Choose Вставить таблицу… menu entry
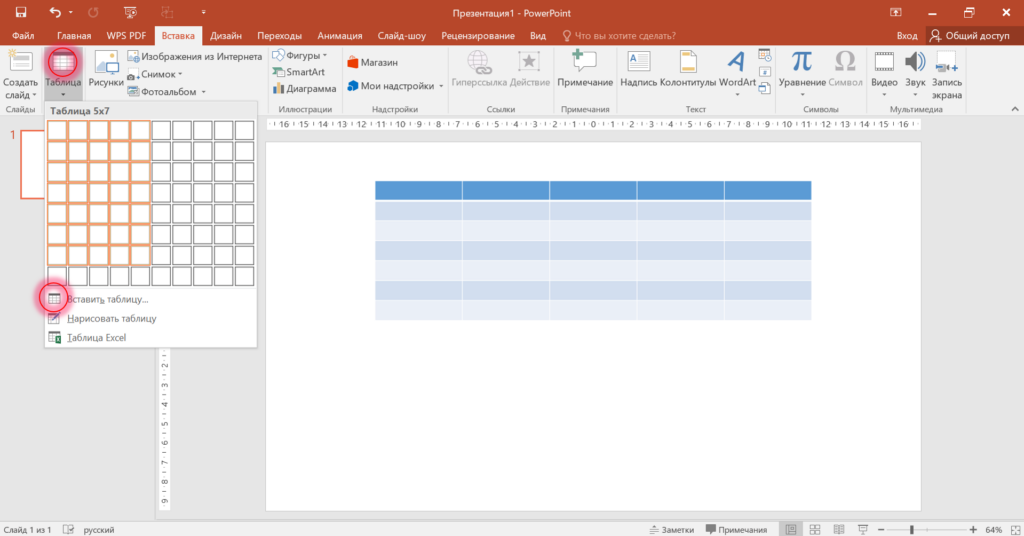 coord(150,299)
